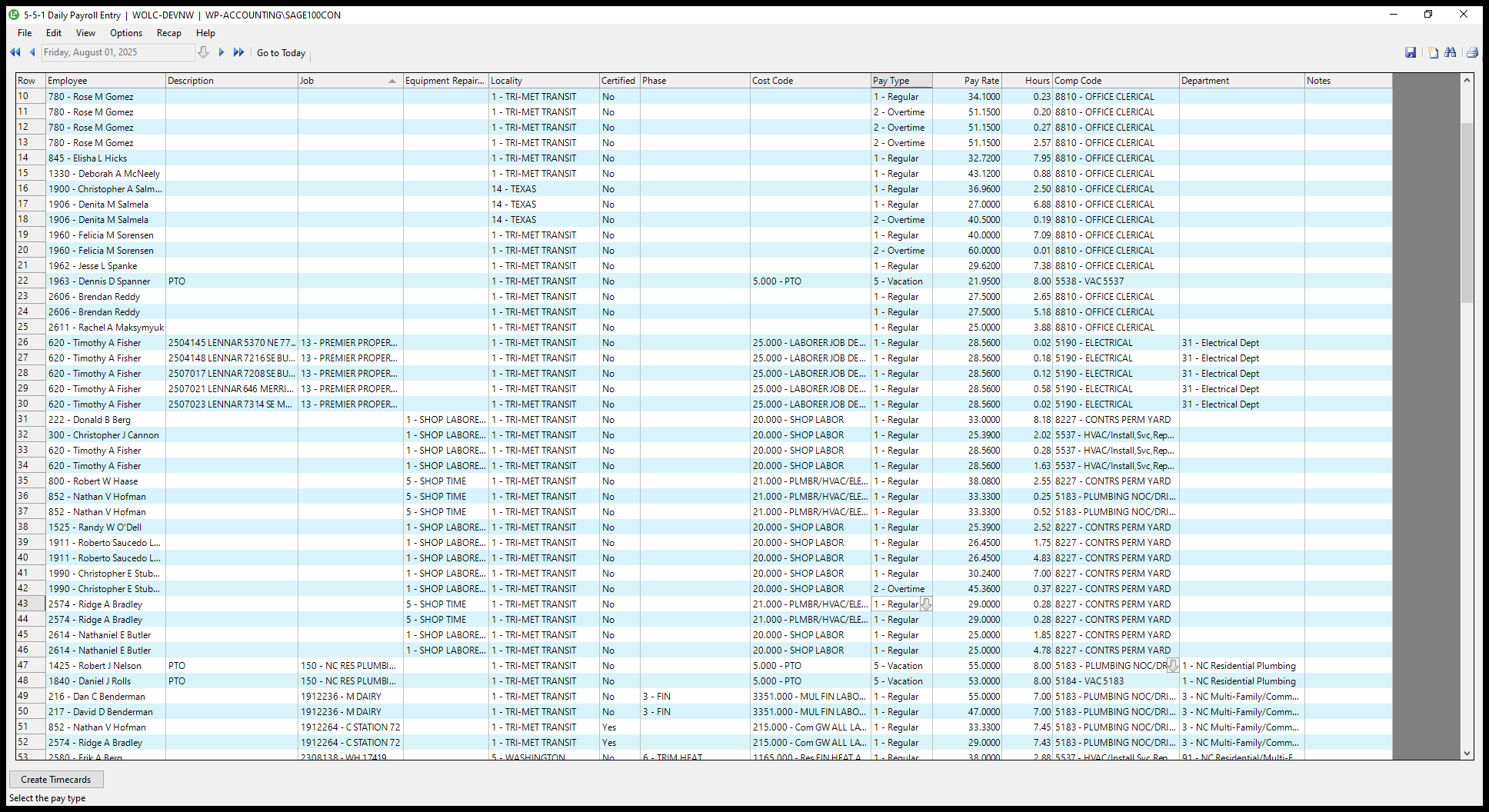Open the date picker dropdown arrow
Screen dimensions: 1489x812
pyautogui.click(x=203, y=52)
